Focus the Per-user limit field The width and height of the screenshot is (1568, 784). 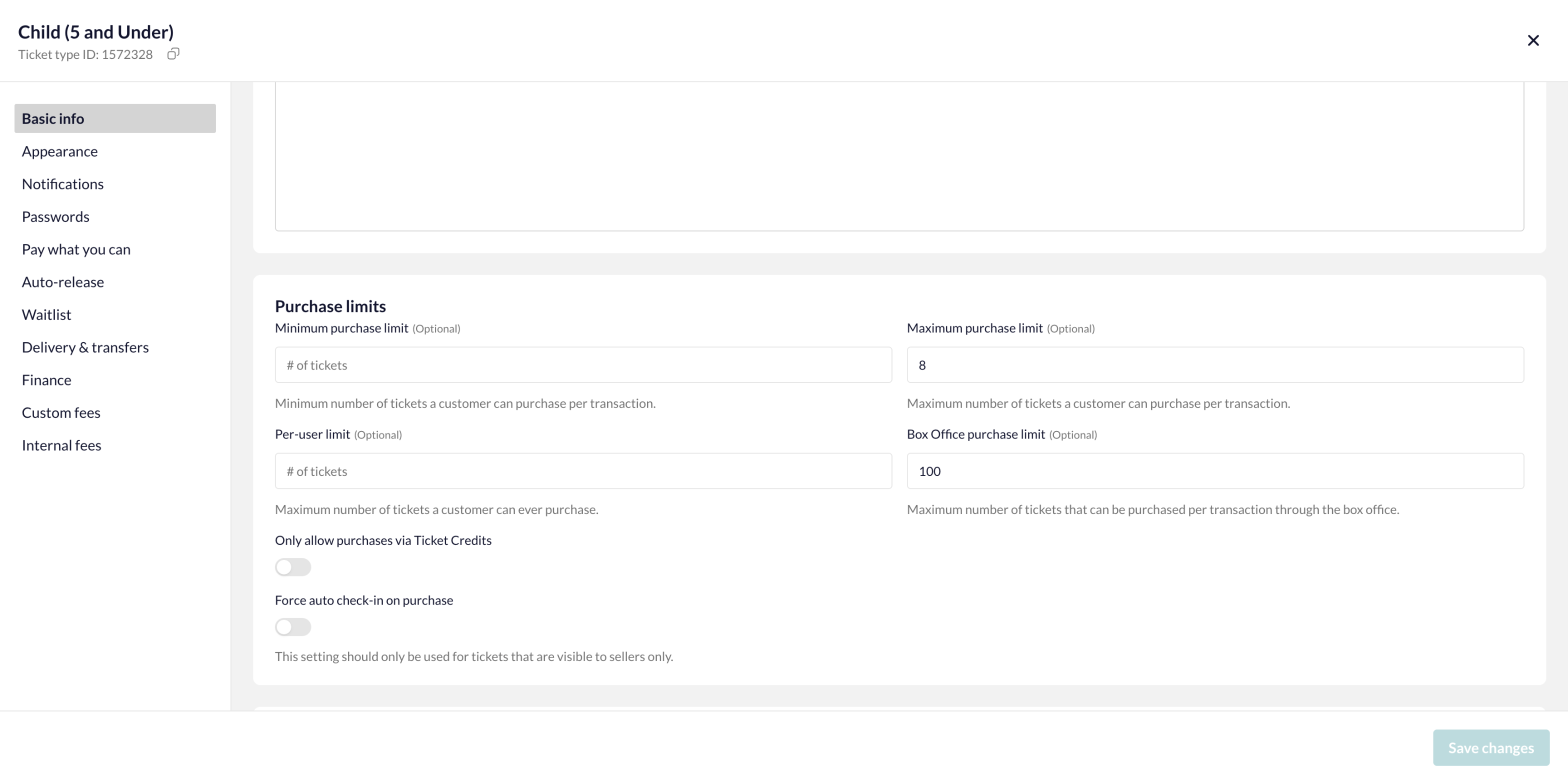click(x=583, y=471)
